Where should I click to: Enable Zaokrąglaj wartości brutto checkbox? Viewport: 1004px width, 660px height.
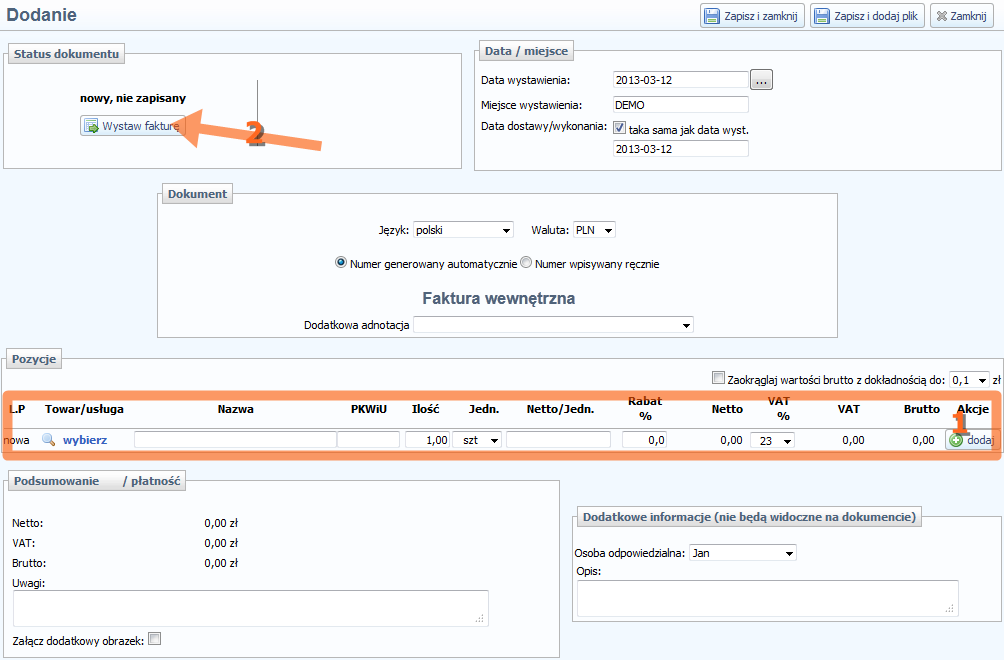coord(718,378)
